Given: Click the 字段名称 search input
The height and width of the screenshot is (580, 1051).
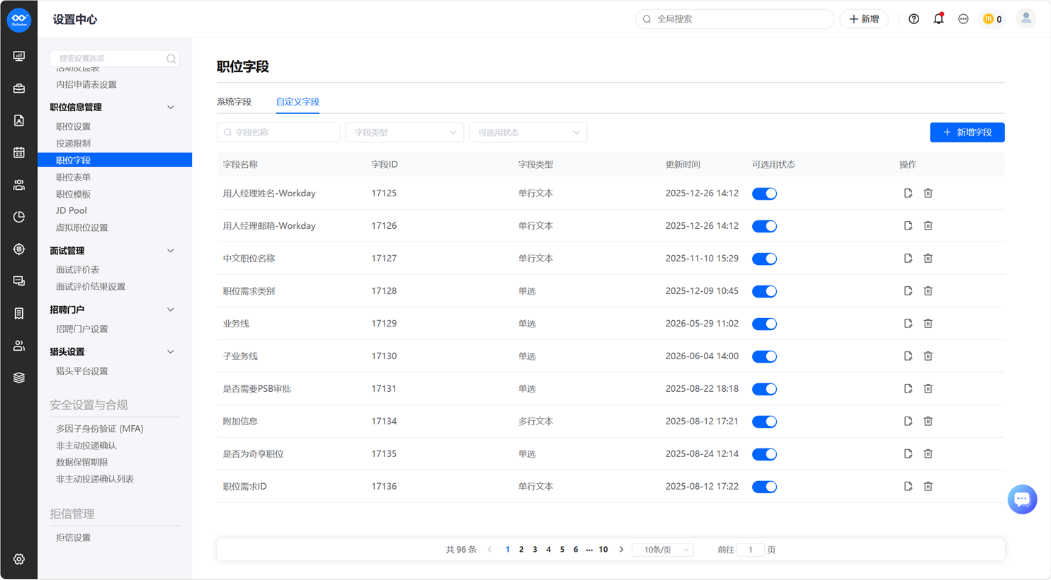Looking at the screenshot, I should (x=278, y=132).
